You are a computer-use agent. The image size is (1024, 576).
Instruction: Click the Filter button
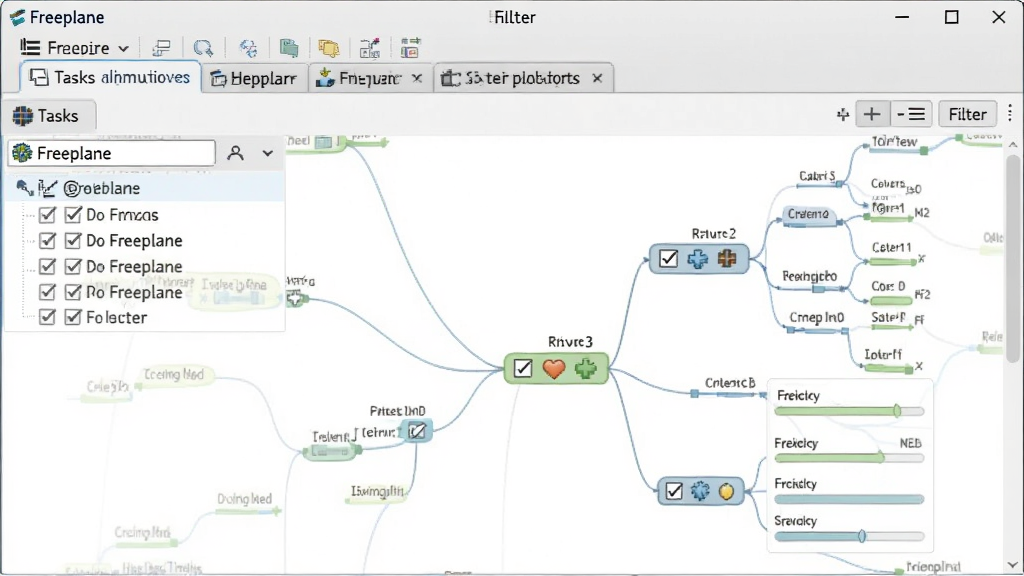pyautogui.click(x=967, y=114)
